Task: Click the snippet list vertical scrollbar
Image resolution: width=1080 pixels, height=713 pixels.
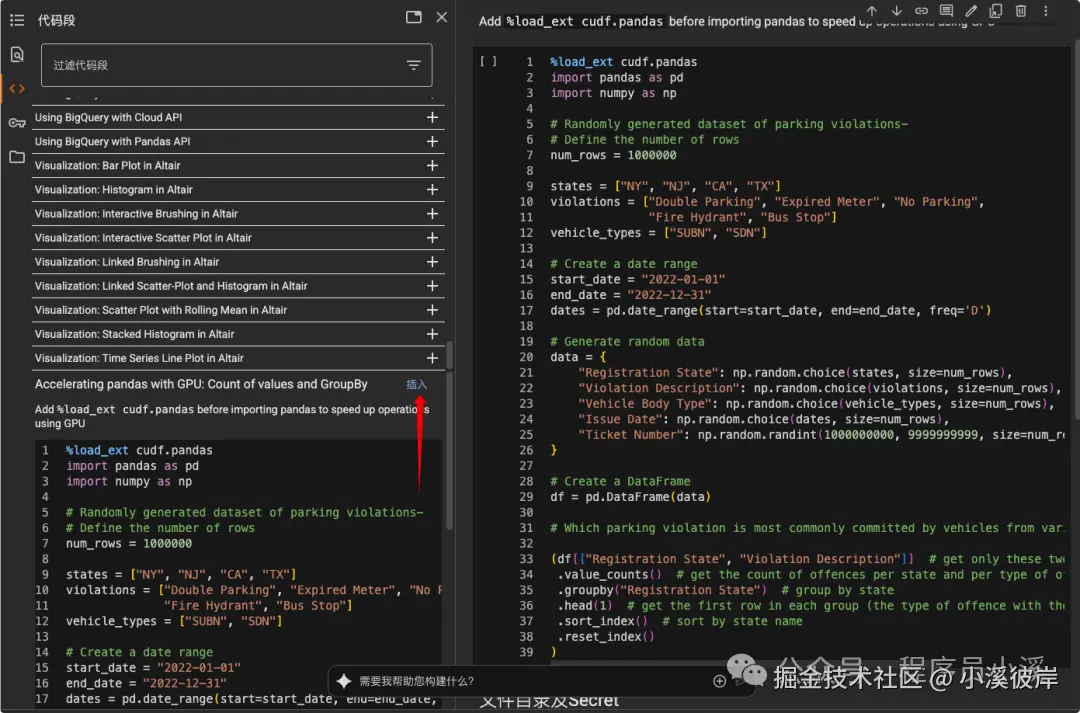Action: pos(449,355)
